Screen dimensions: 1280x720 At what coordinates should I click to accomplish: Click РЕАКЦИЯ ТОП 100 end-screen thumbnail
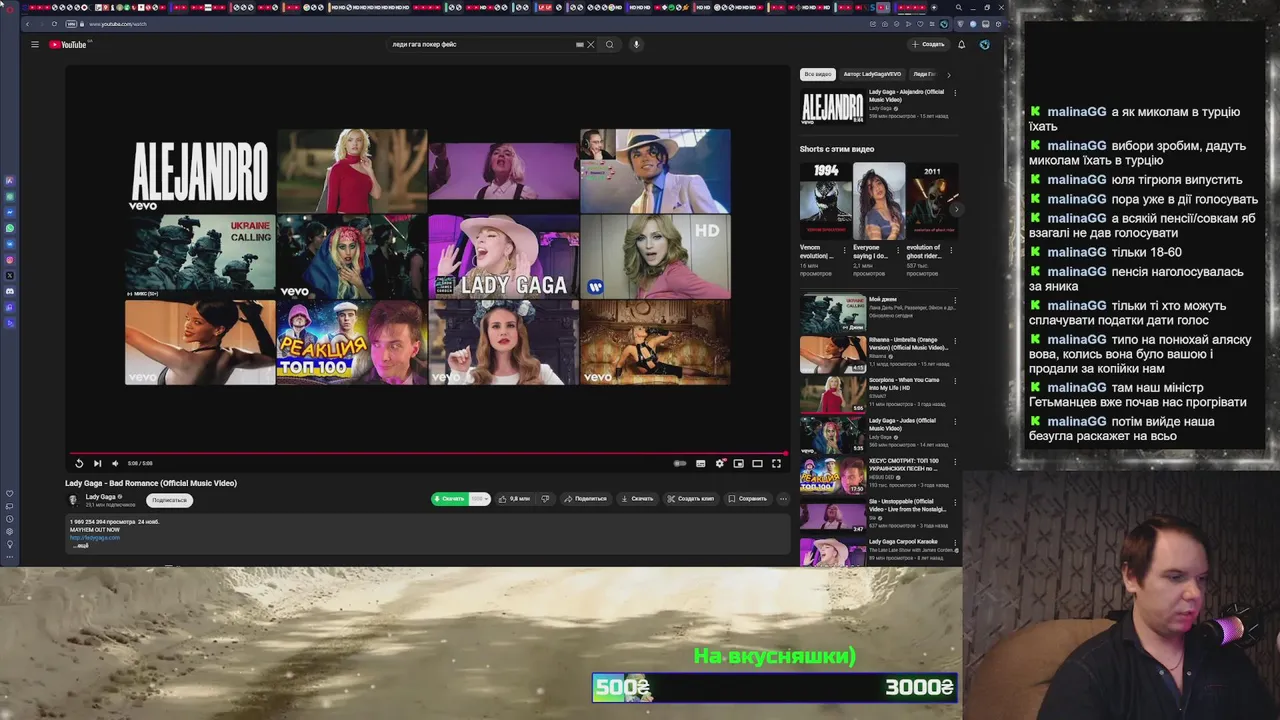tap(352, 342)
